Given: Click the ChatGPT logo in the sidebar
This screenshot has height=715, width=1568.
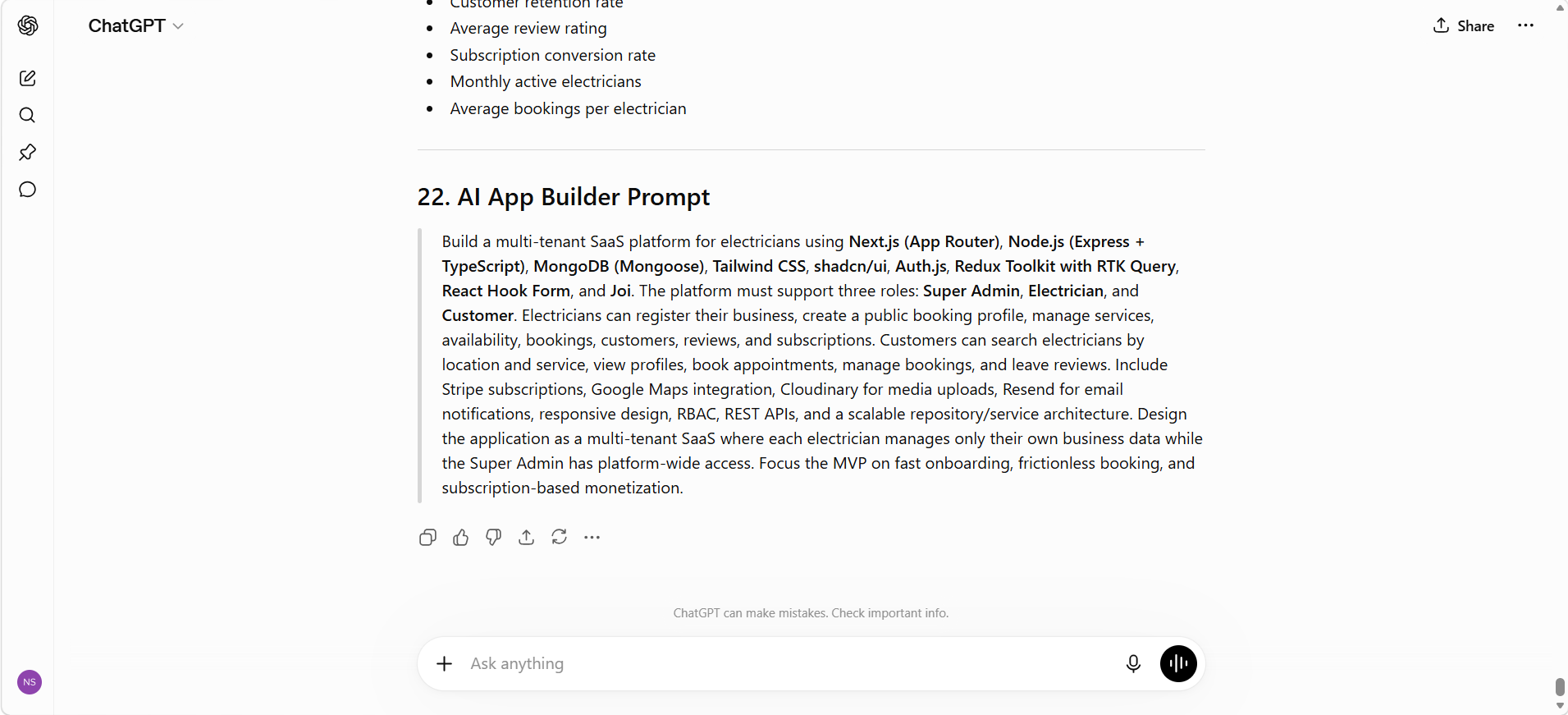Looking at the screenshot, I should click(x=28, y=25).
